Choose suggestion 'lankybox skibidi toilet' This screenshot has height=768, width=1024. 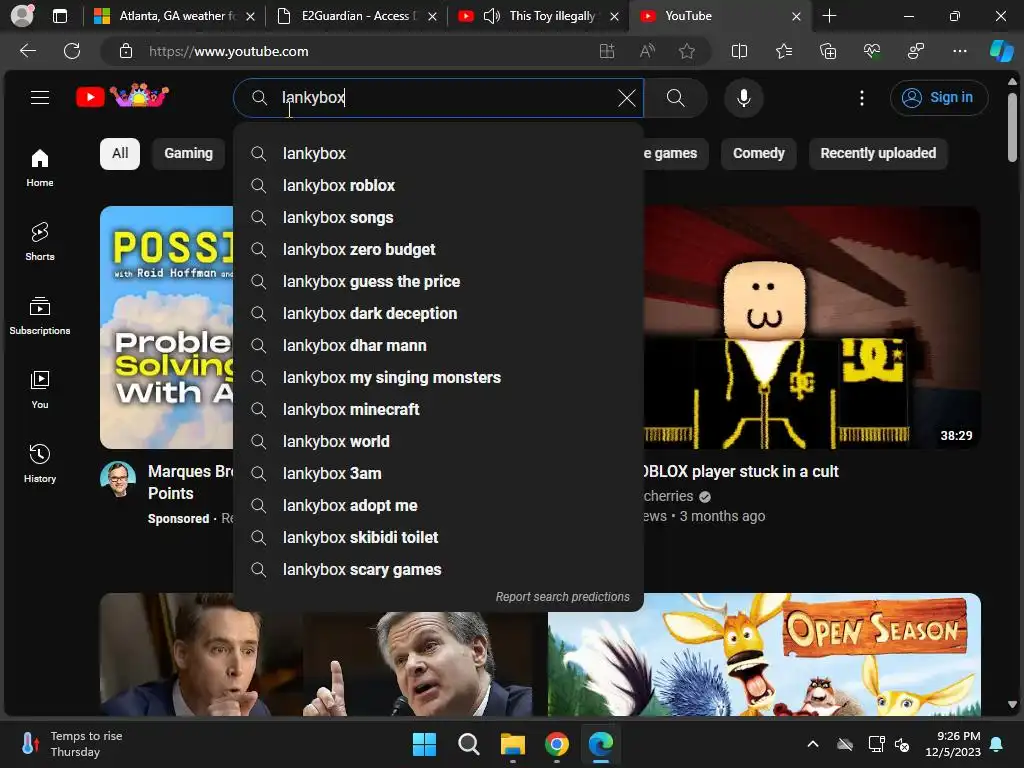pyautogui.click(x=438, y=537)
